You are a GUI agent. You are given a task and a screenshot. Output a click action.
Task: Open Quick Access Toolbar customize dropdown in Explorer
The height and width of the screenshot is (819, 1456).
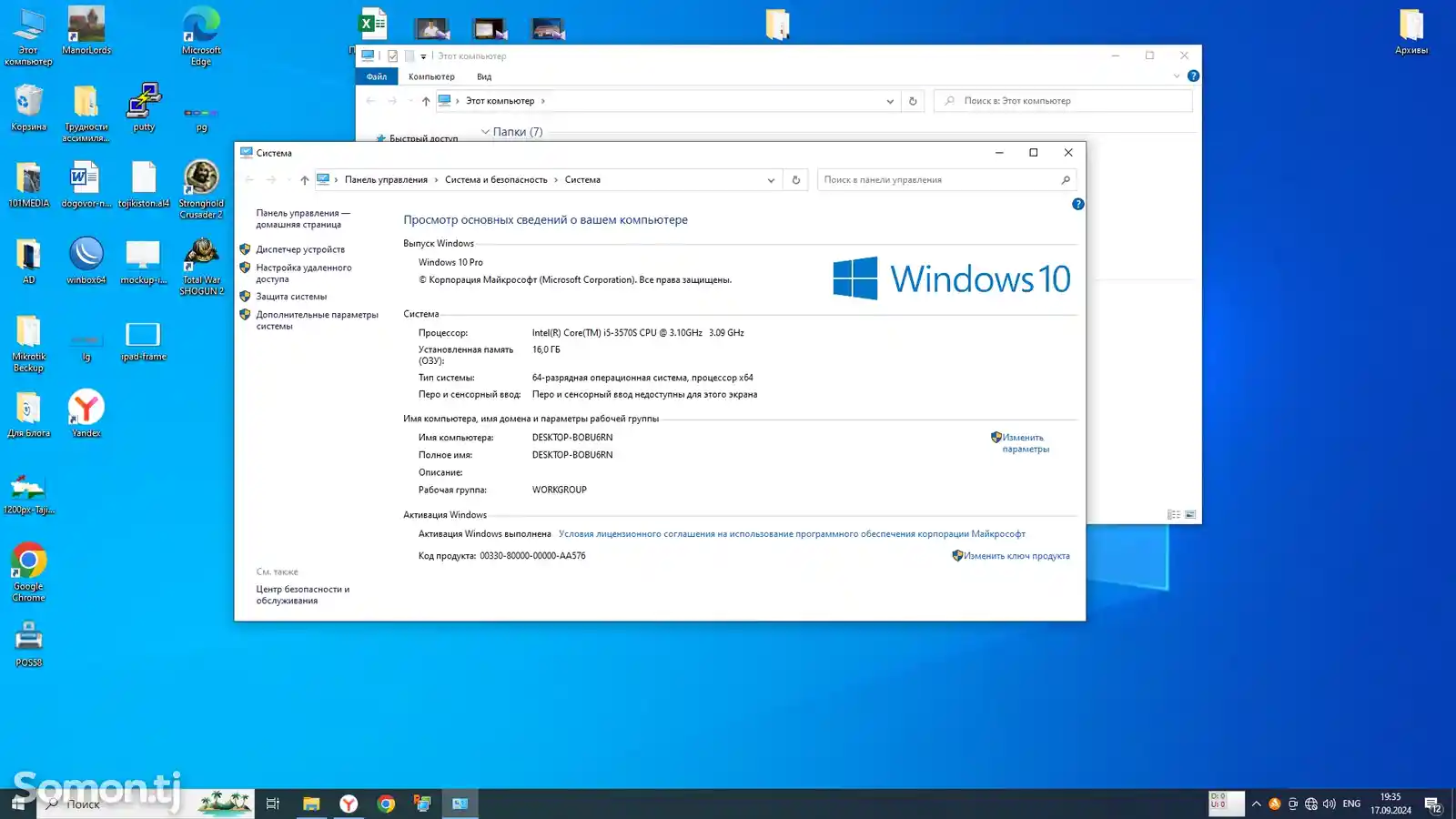point(423,56)
